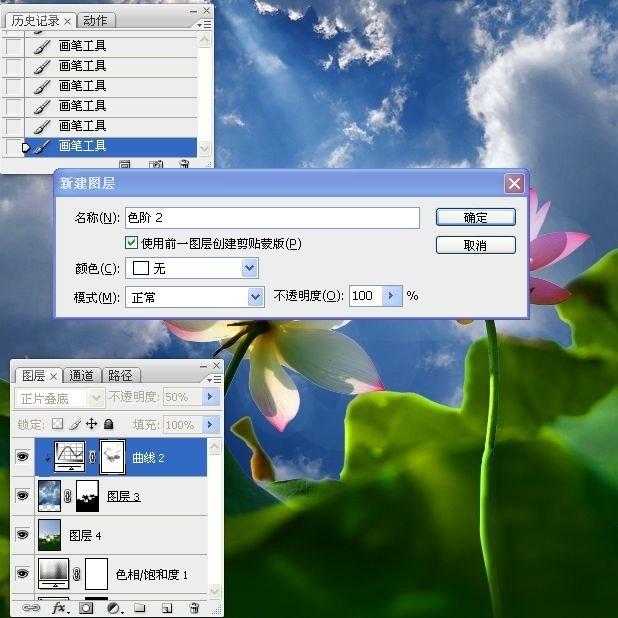Open new fill or adjustment layer menu
Image resolution: width=618 pixels, height=618 pixels.
pyautogui.click(x=114, y=607)
